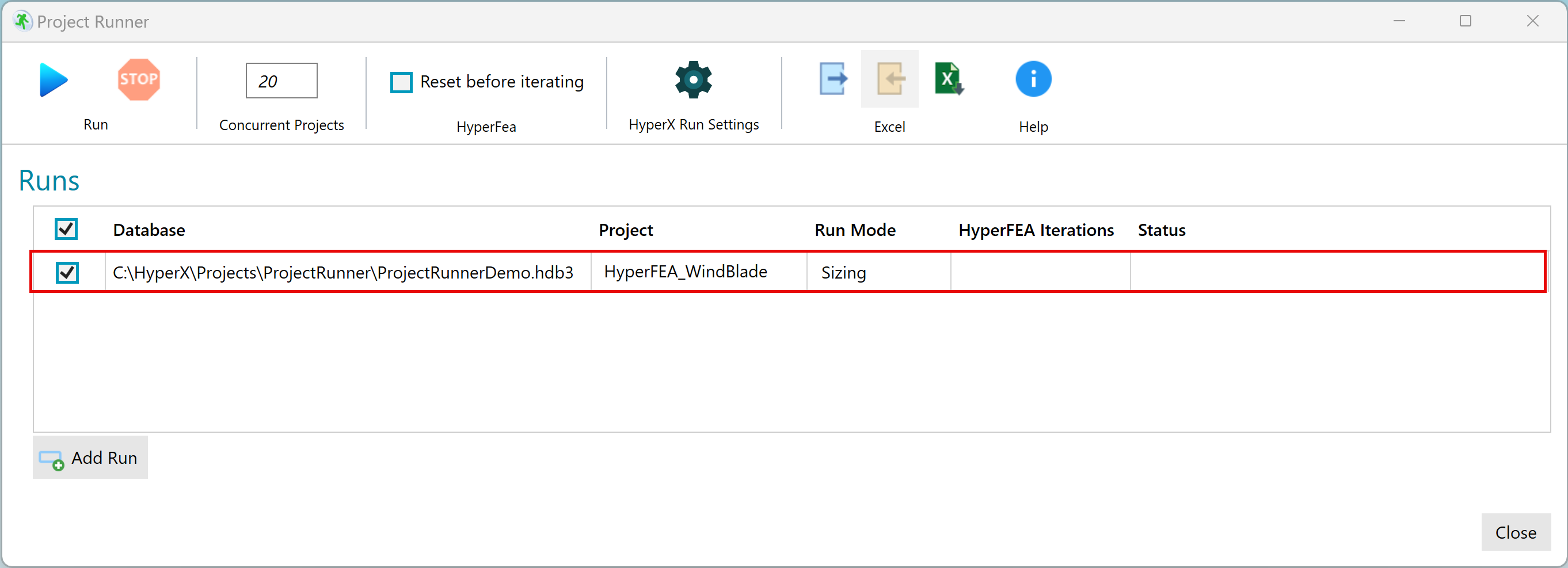Click the blue export arrow icon
This screenshot has width=1568, height=568.
coord(833,79)
